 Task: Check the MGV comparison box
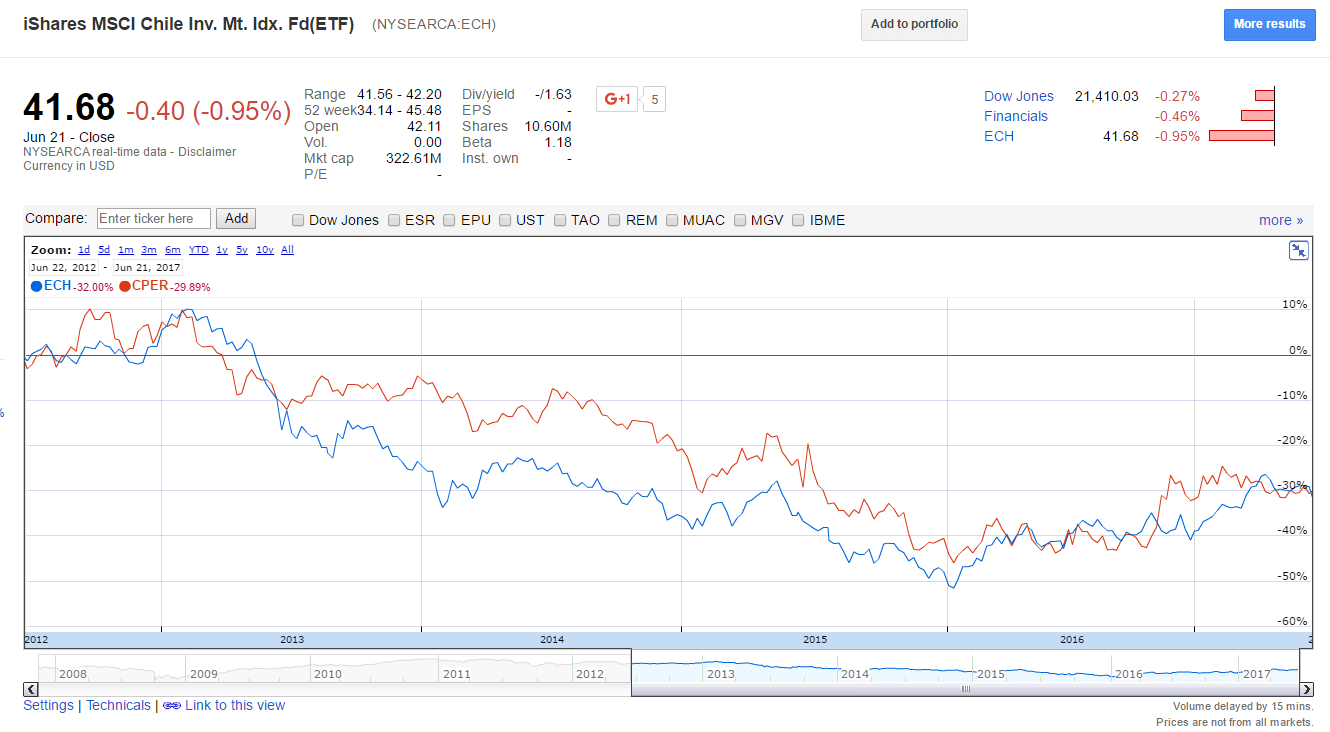[740, 220]
